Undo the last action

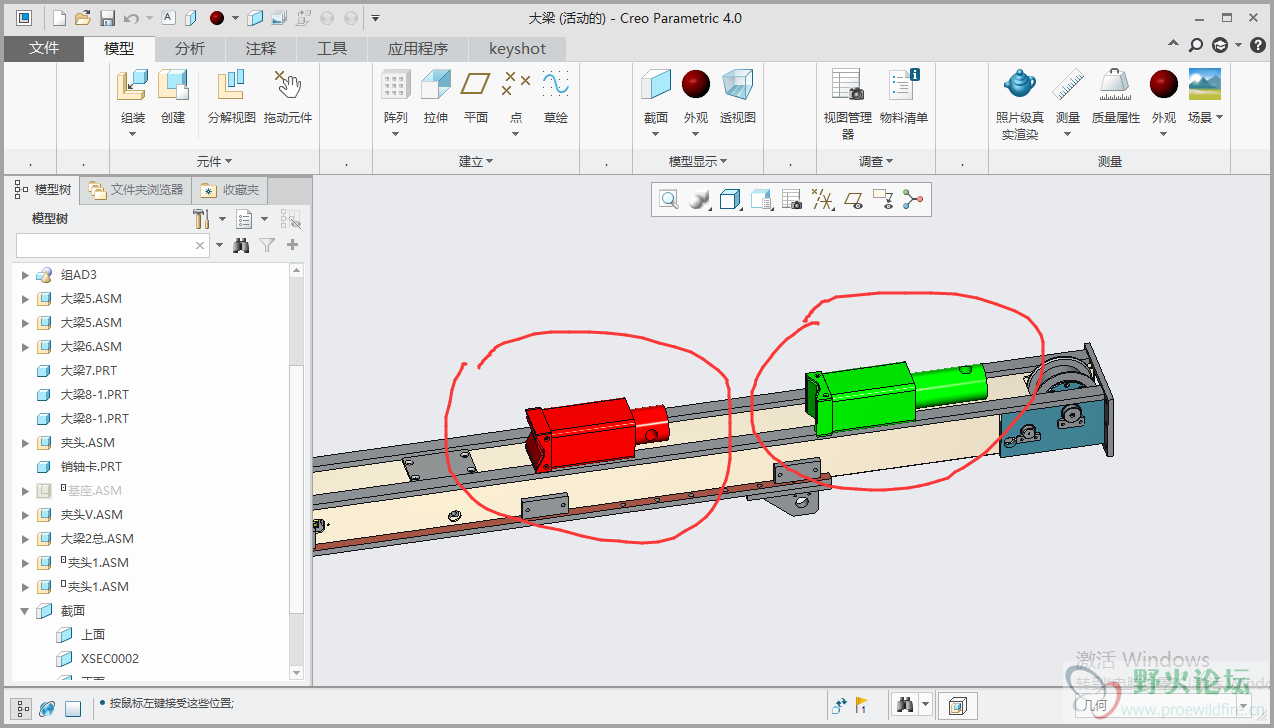coord(131,18)
